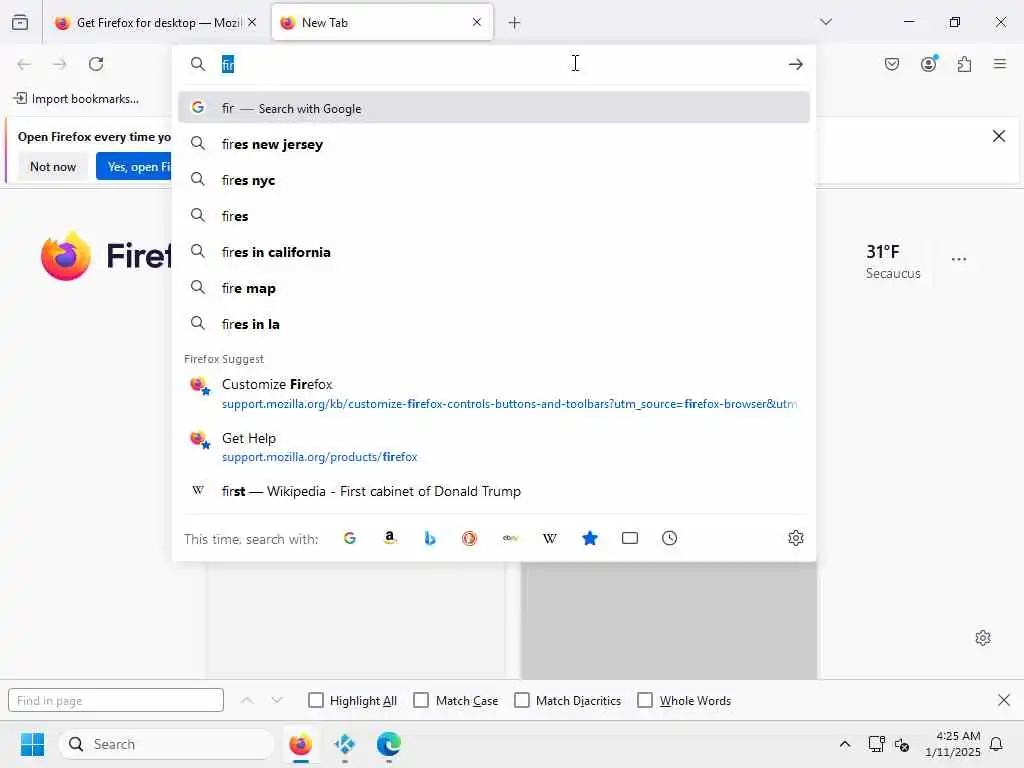
Task: Choose the 'fires in la' suggestion
Action: (x=494, y=324)
